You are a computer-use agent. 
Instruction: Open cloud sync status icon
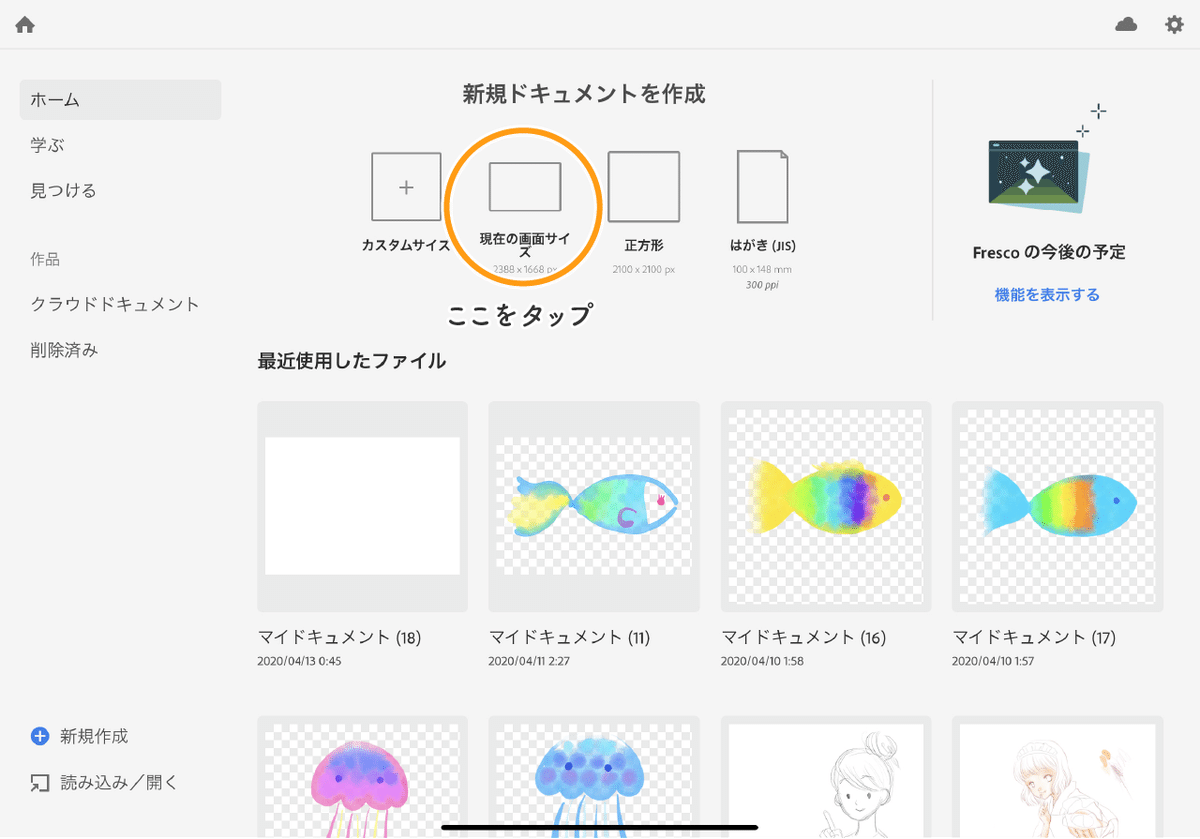coord(1126,25)
